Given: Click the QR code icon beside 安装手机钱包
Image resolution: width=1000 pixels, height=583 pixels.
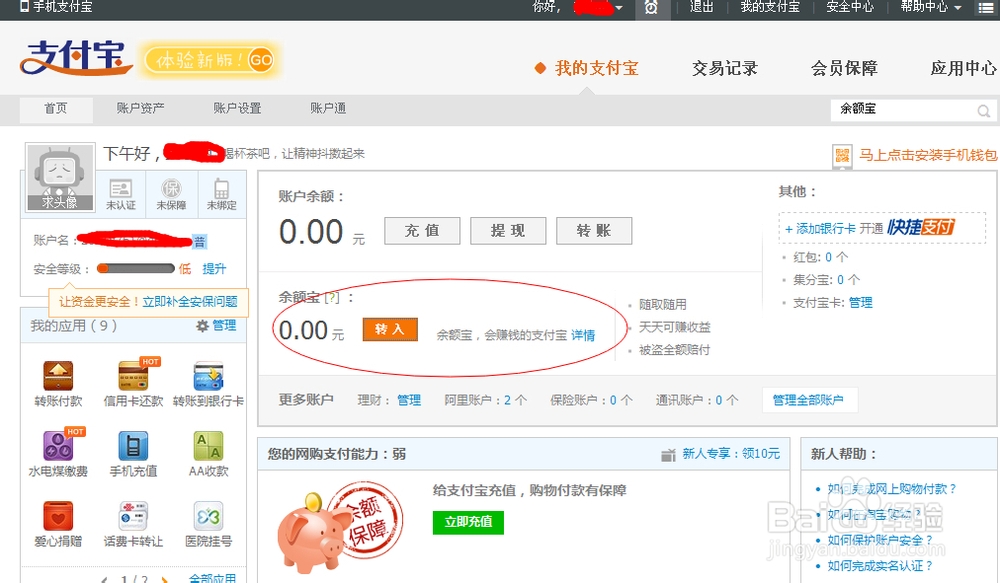Looking at the screenshot, I should (x=842, y=156).
